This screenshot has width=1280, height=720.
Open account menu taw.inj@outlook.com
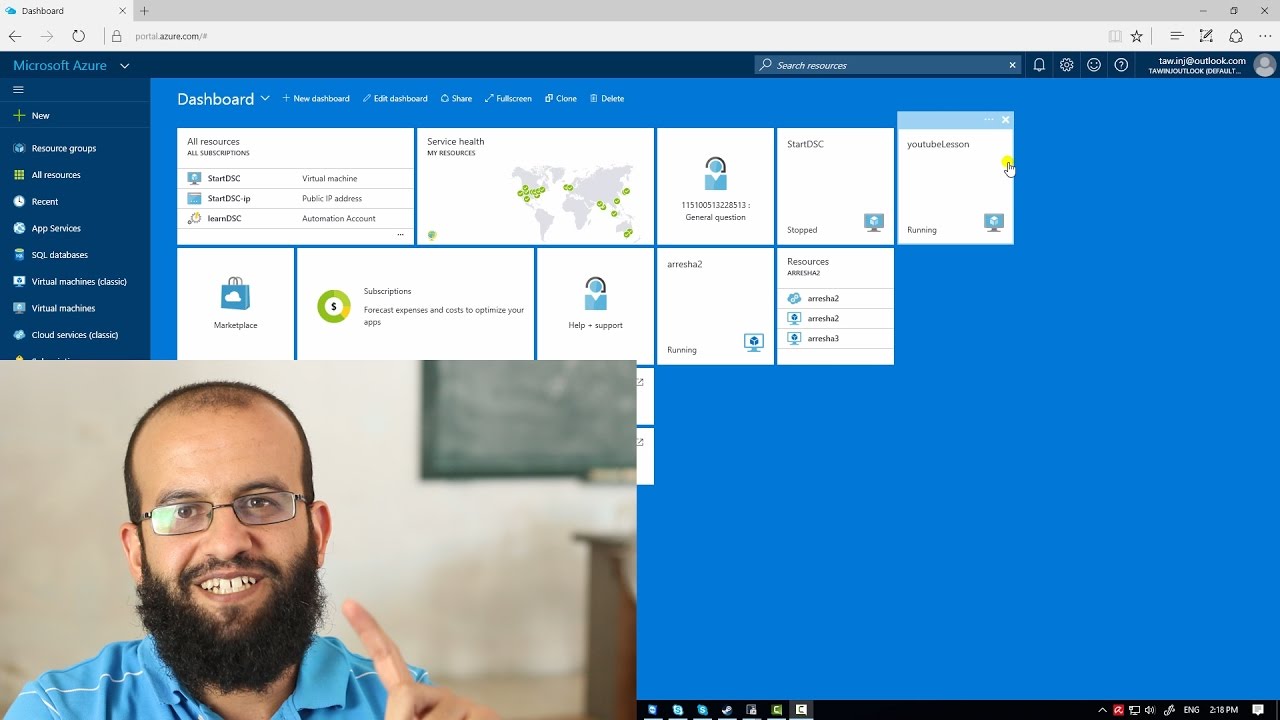point(1197,65)
